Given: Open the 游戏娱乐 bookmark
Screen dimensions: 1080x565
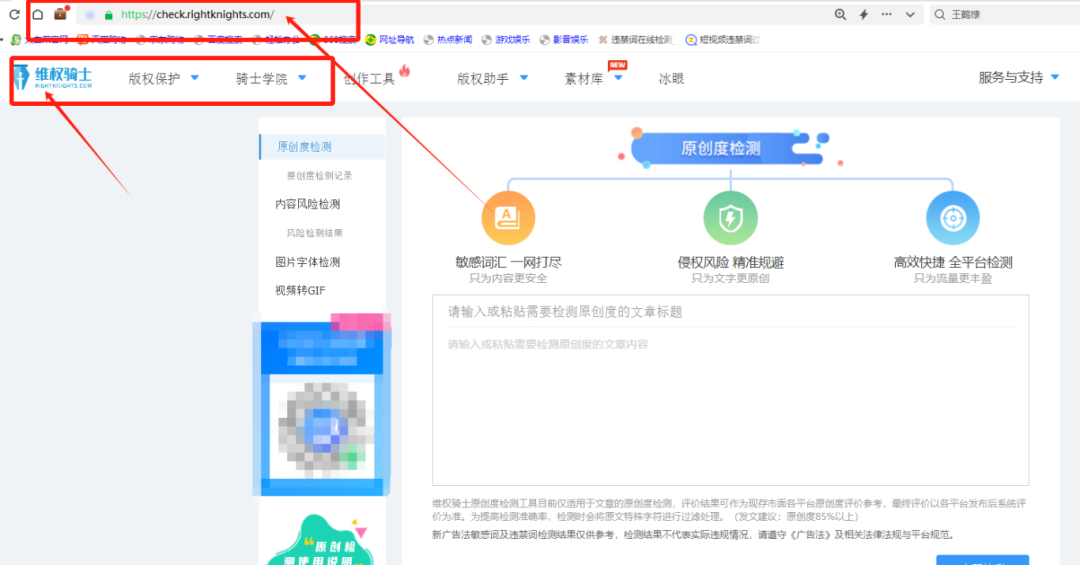Looking at the screenshot, I should click(x=506, y=39).
